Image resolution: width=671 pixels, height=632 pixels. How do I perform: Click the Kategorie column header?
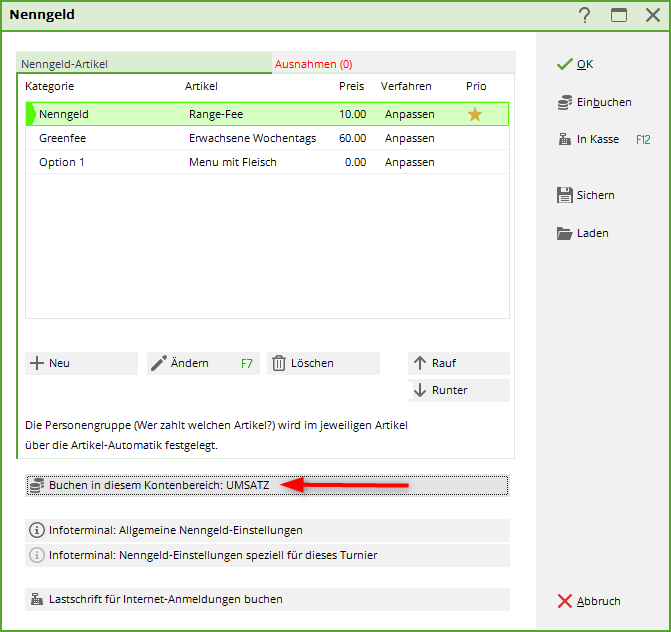pyautogui.click(x=49, y=86)
